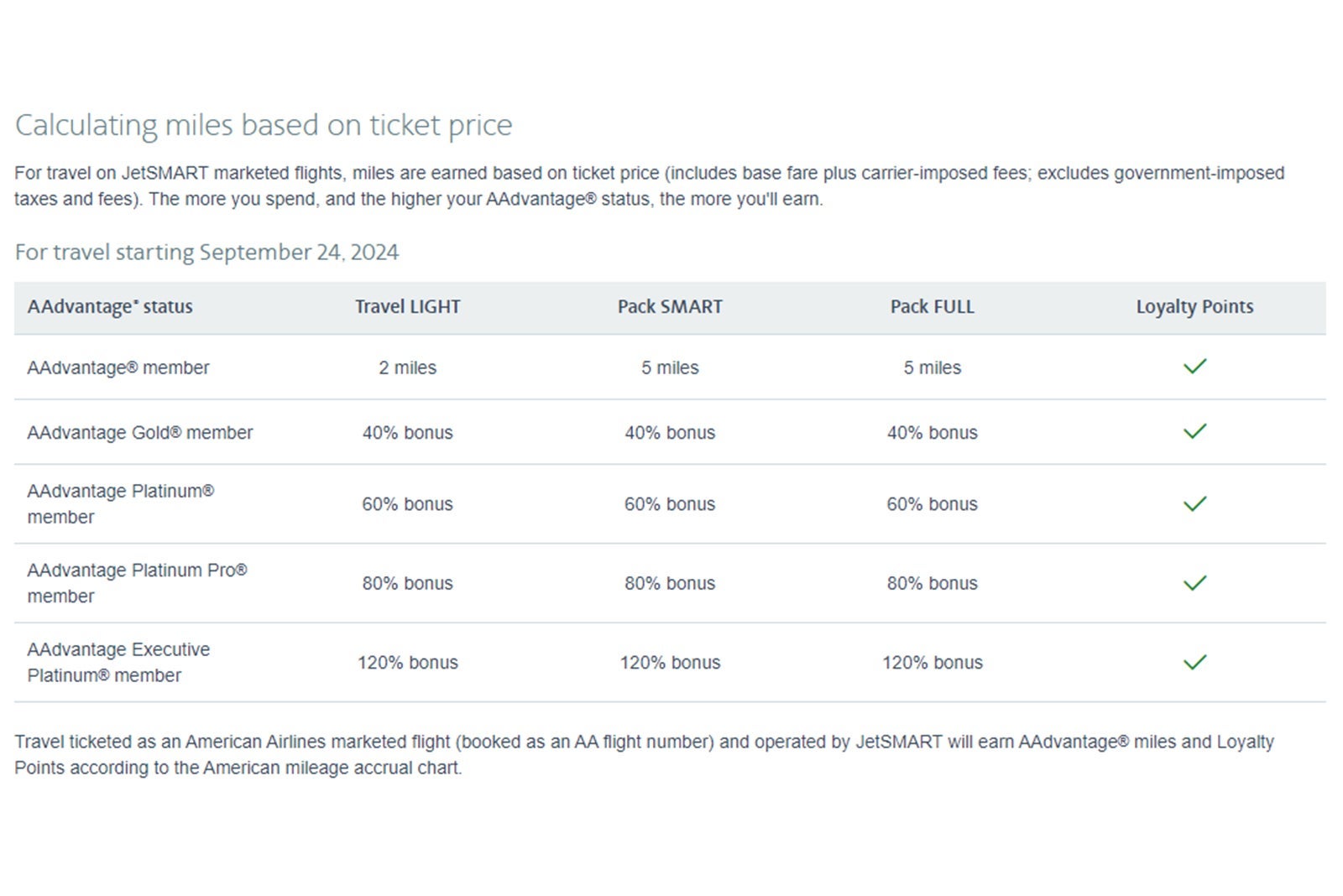The width and height of the screenshot is (1343, 896).
Task: Click the Platinum member Loyalty Points checkmark
Action: tap(1194, 504)
